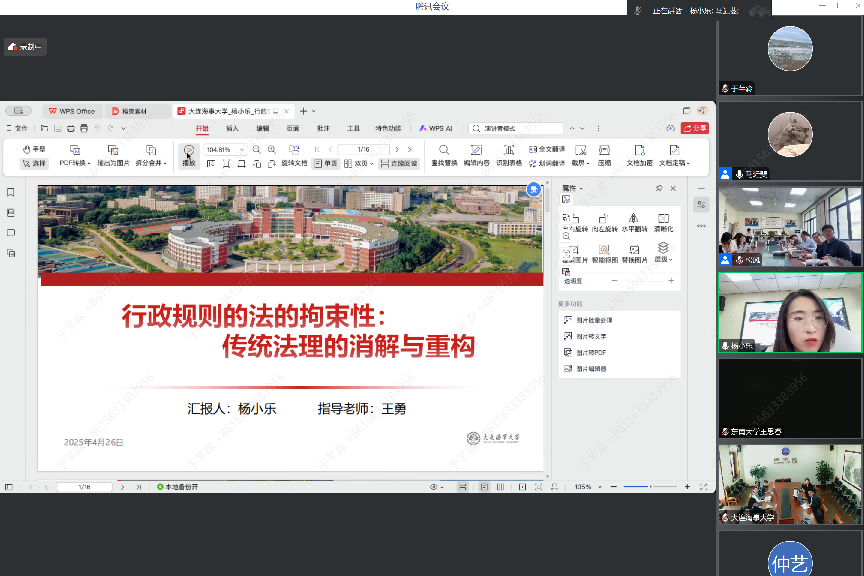864x576 pixels.
Task: Click 图片转PDF in more functions
Action: pyautogui.click(x=591, y=353)
